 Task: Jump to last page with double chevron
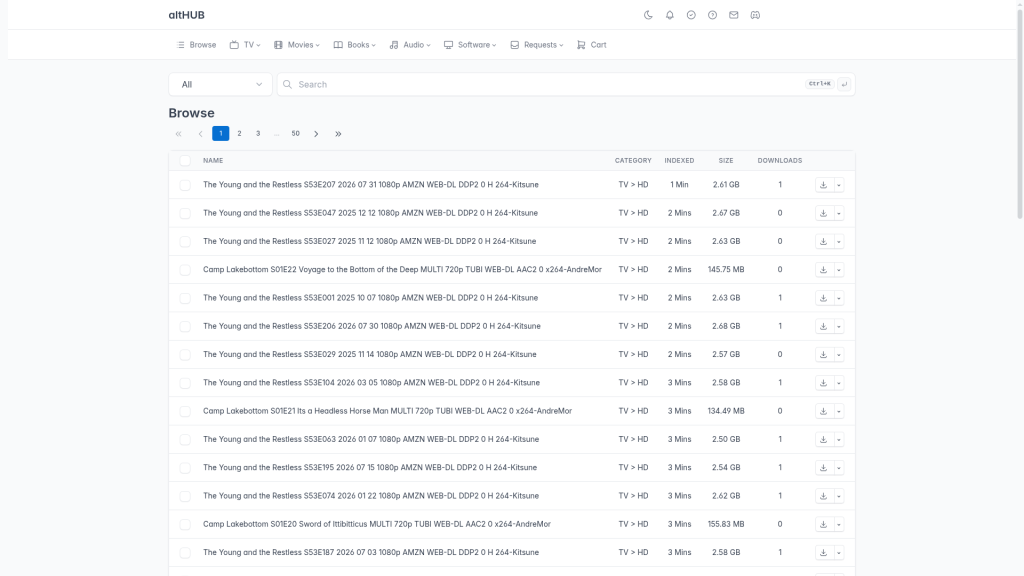pos(338,134)
